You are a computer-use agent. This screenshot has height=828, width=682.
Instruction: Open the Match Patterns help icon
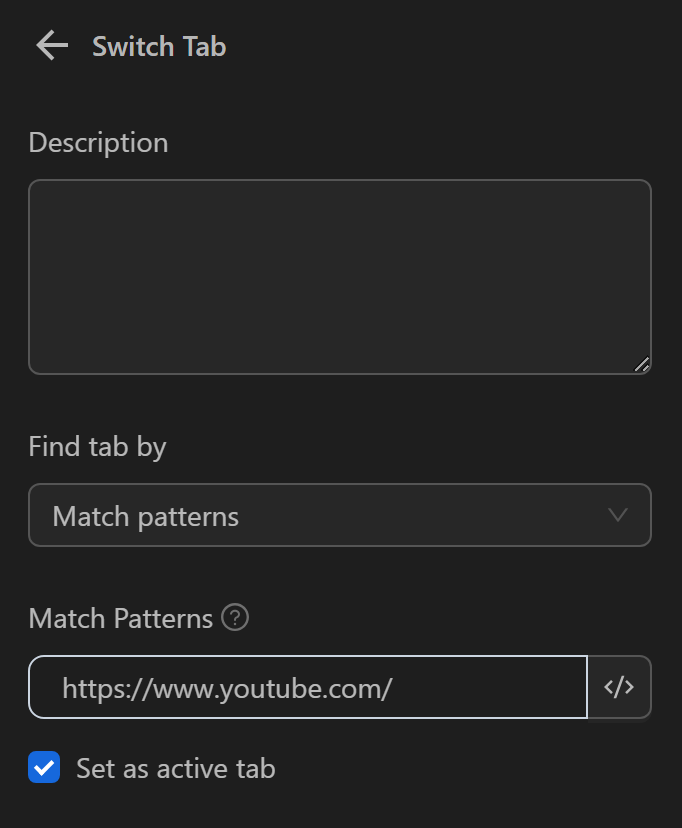(x=235, y=618)
